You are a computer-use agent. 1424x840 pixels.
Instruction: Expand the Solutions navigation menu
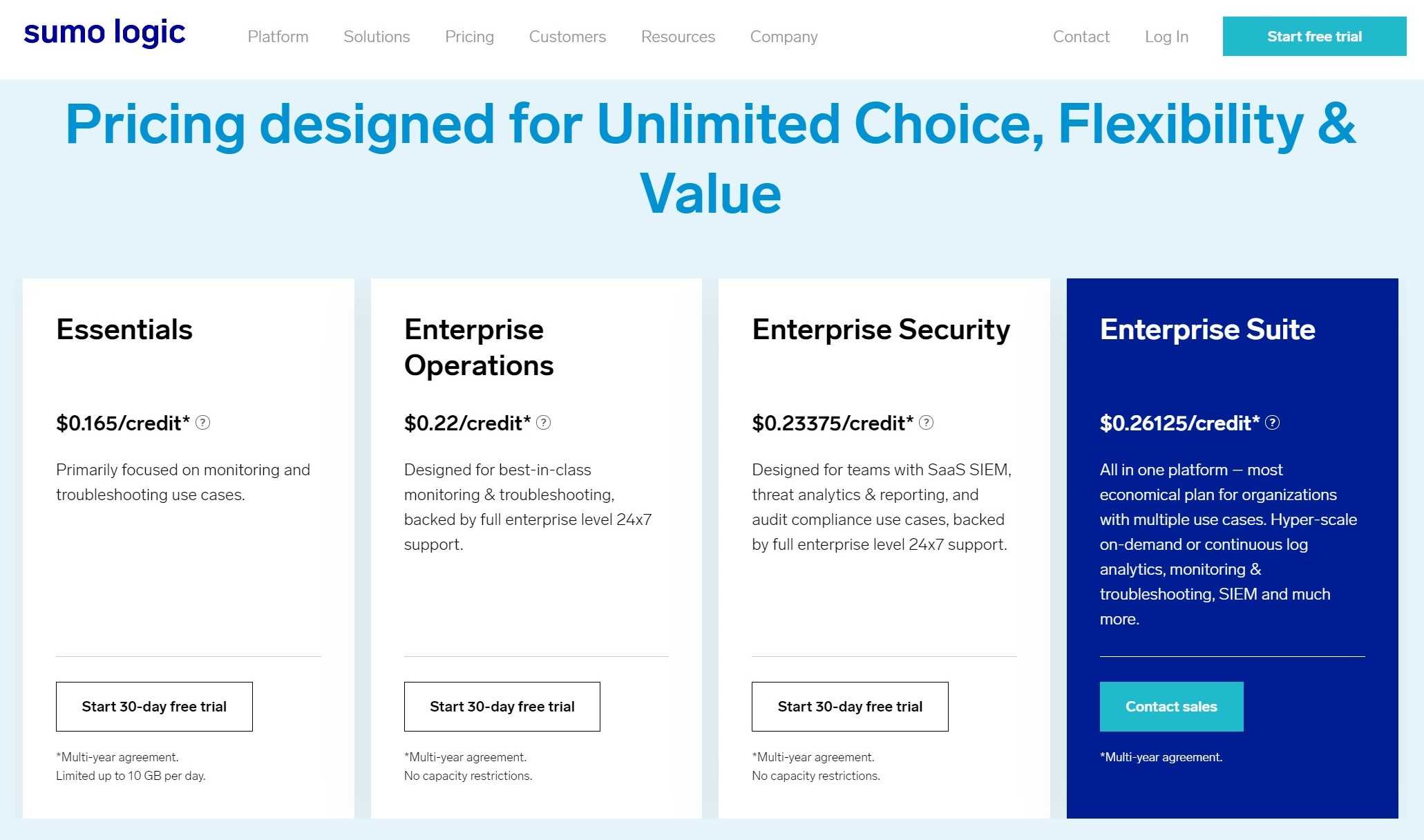click(377, 37)
